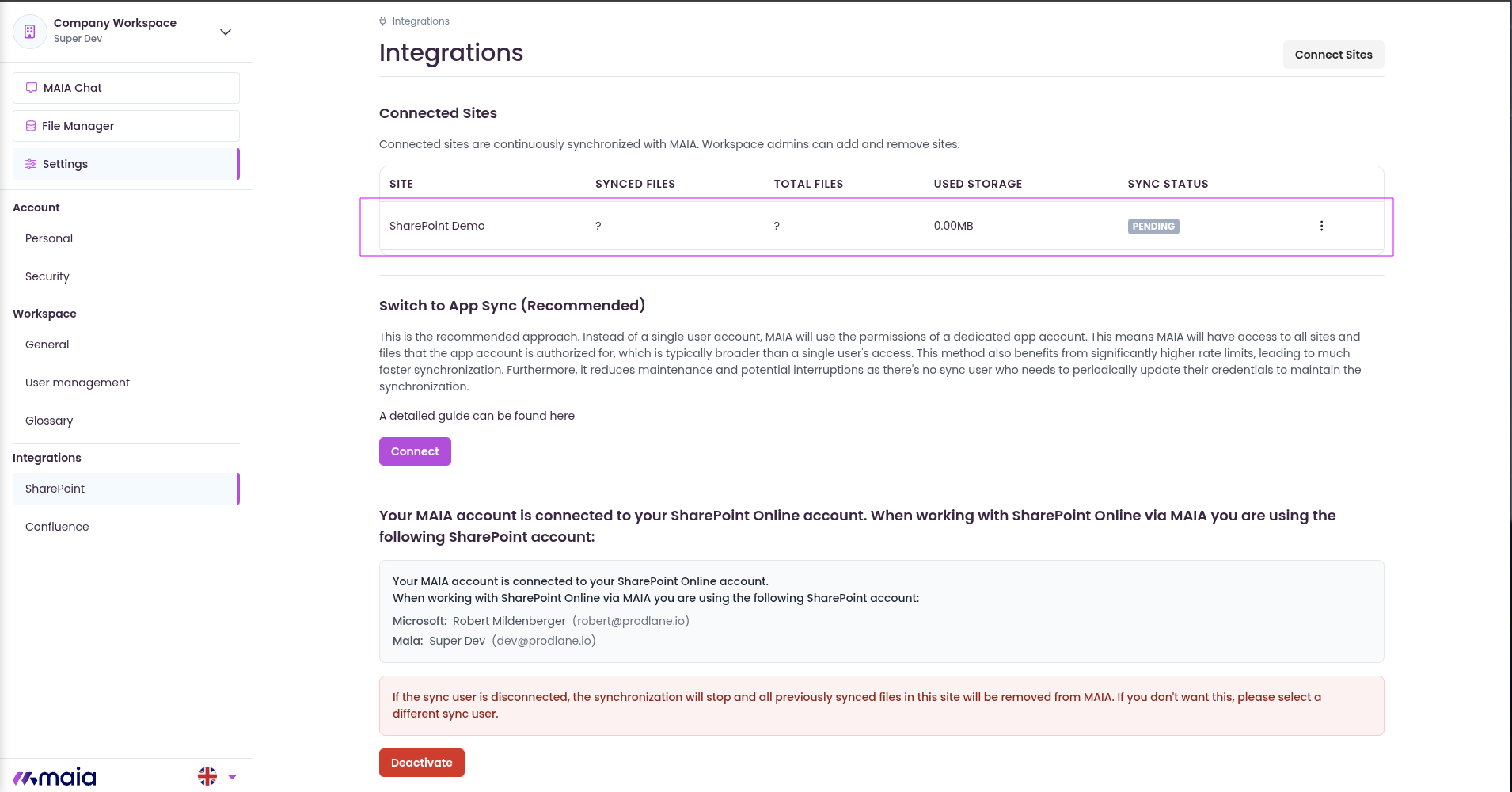Click the Integrations breadcrumb
Screen dimensions: 1512x792
[421, 21]
